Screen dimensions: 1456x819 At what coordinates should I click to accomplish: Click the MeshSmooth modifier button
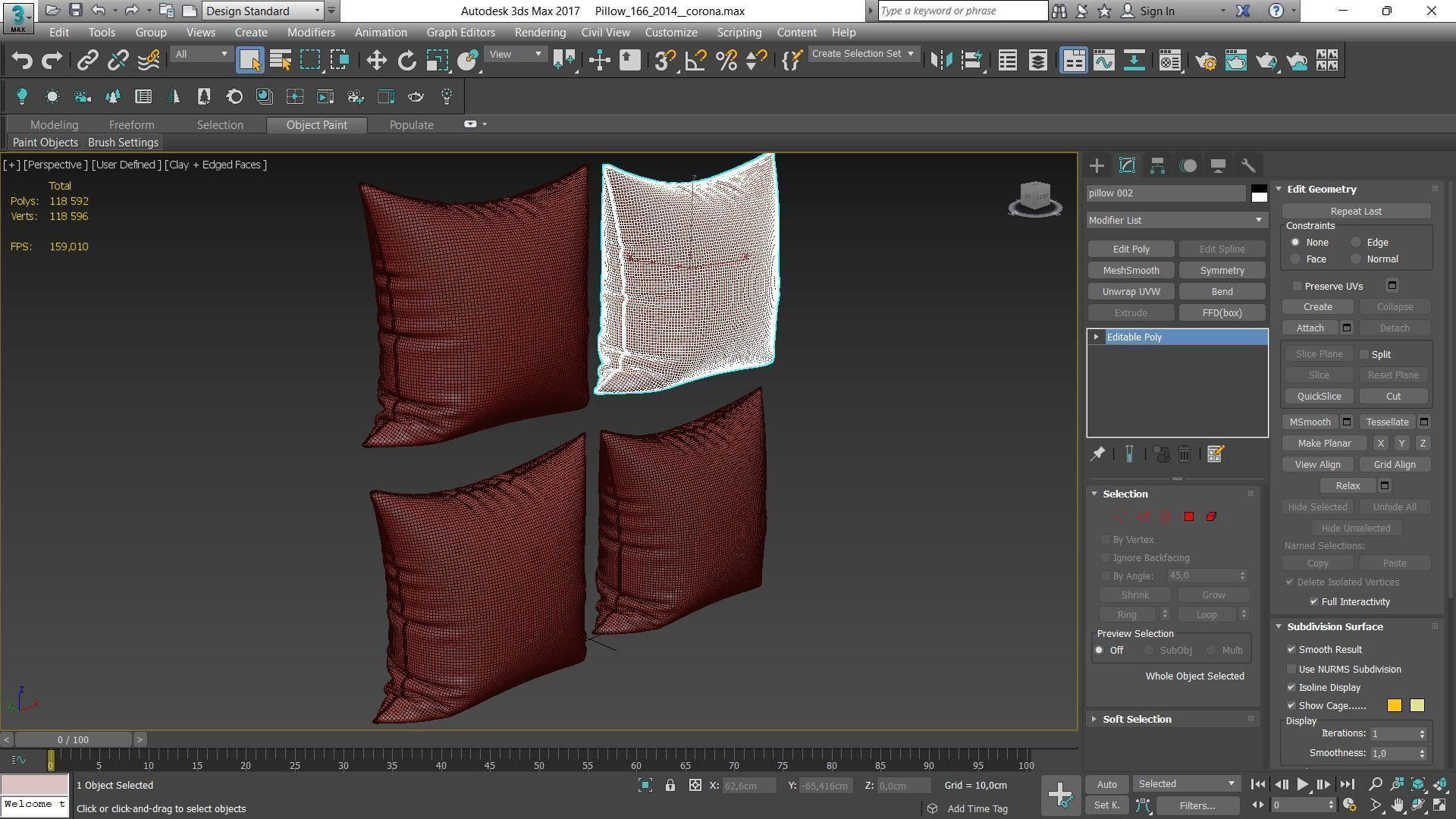coord(1131,270)
